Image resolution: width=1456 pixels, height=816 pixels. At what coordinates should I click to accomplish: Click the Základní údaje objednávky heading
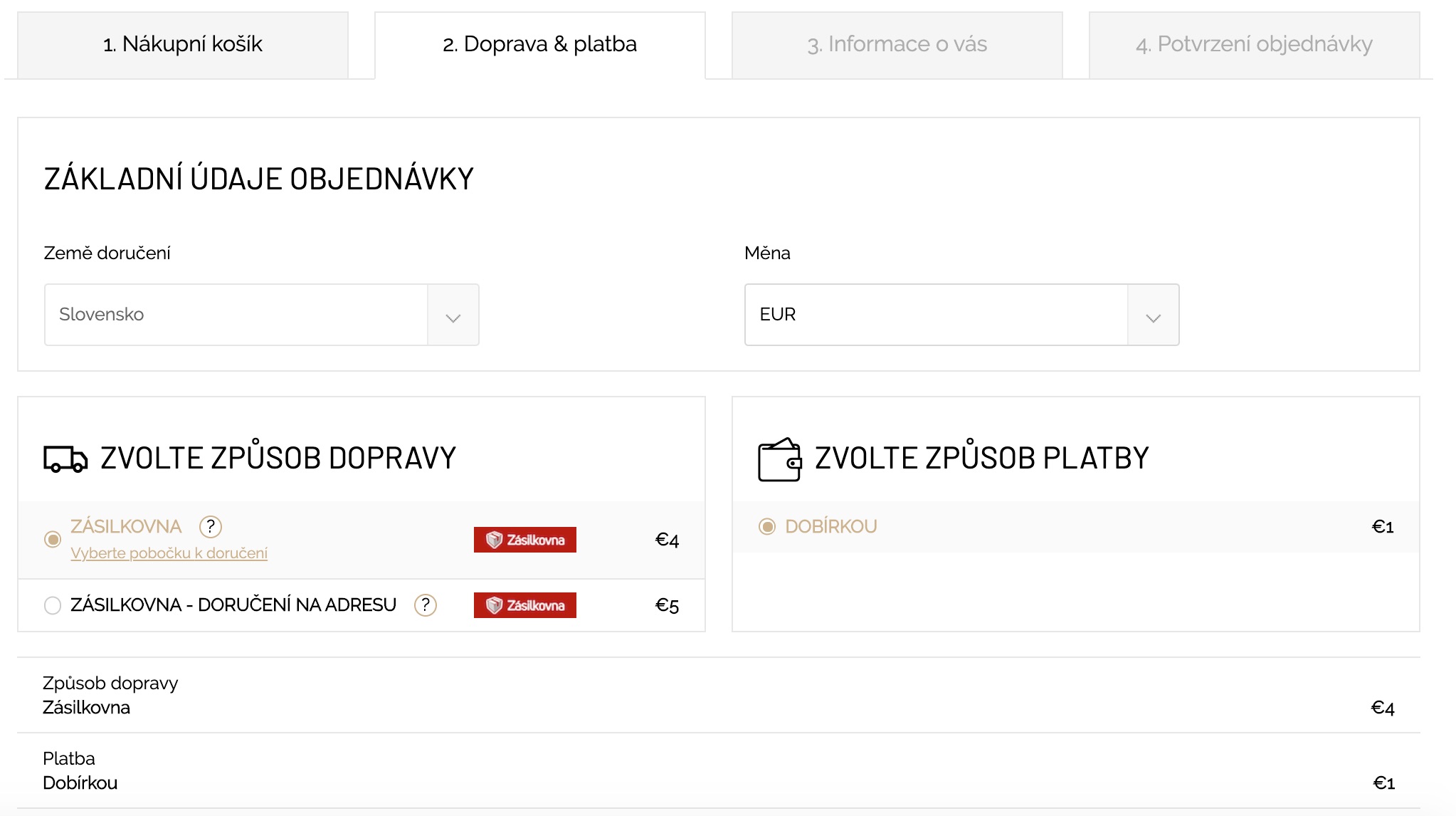coord(258,179)
